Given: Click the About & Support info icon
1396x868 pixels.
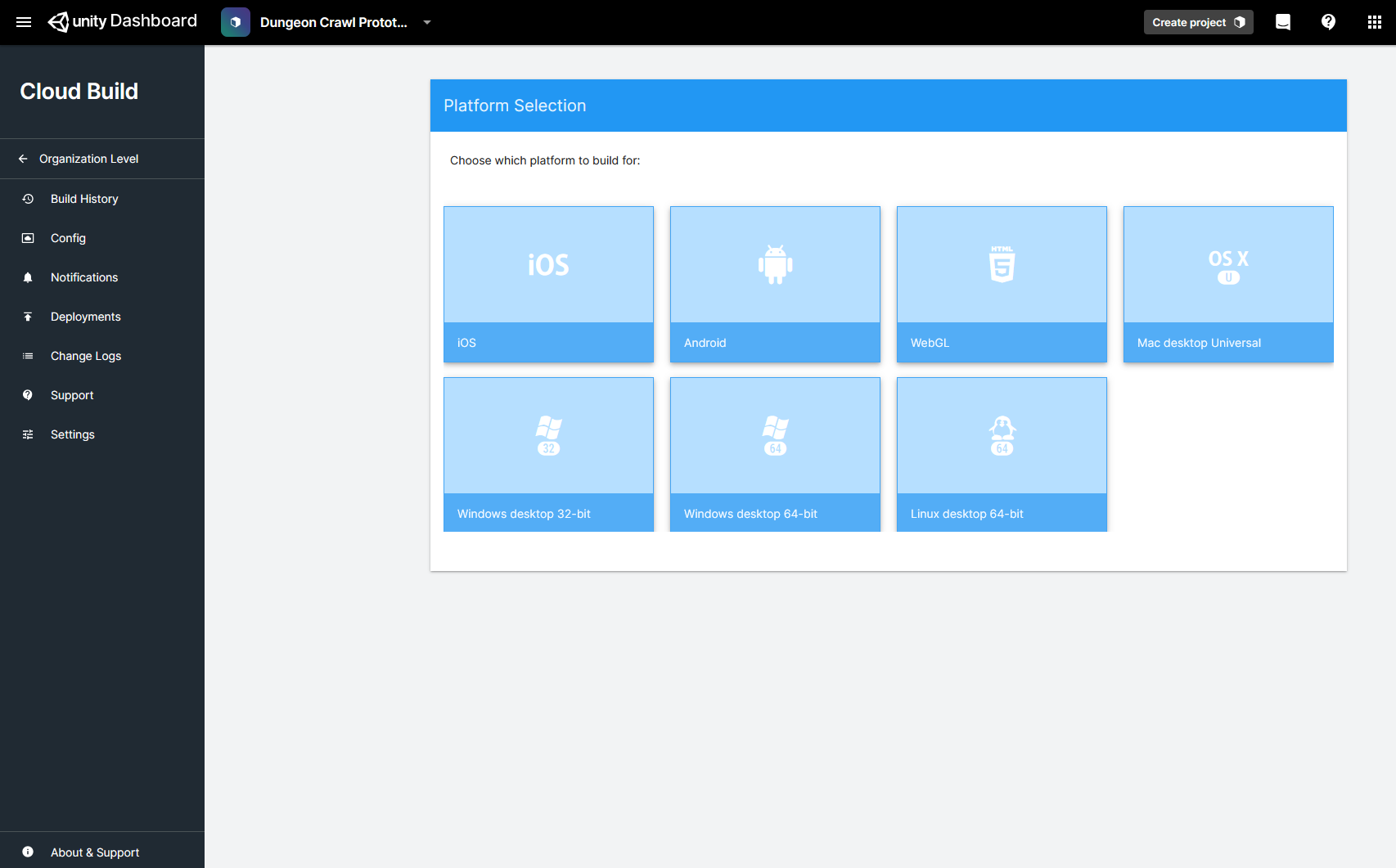Looking at the screenshot, I should (28, 852).
